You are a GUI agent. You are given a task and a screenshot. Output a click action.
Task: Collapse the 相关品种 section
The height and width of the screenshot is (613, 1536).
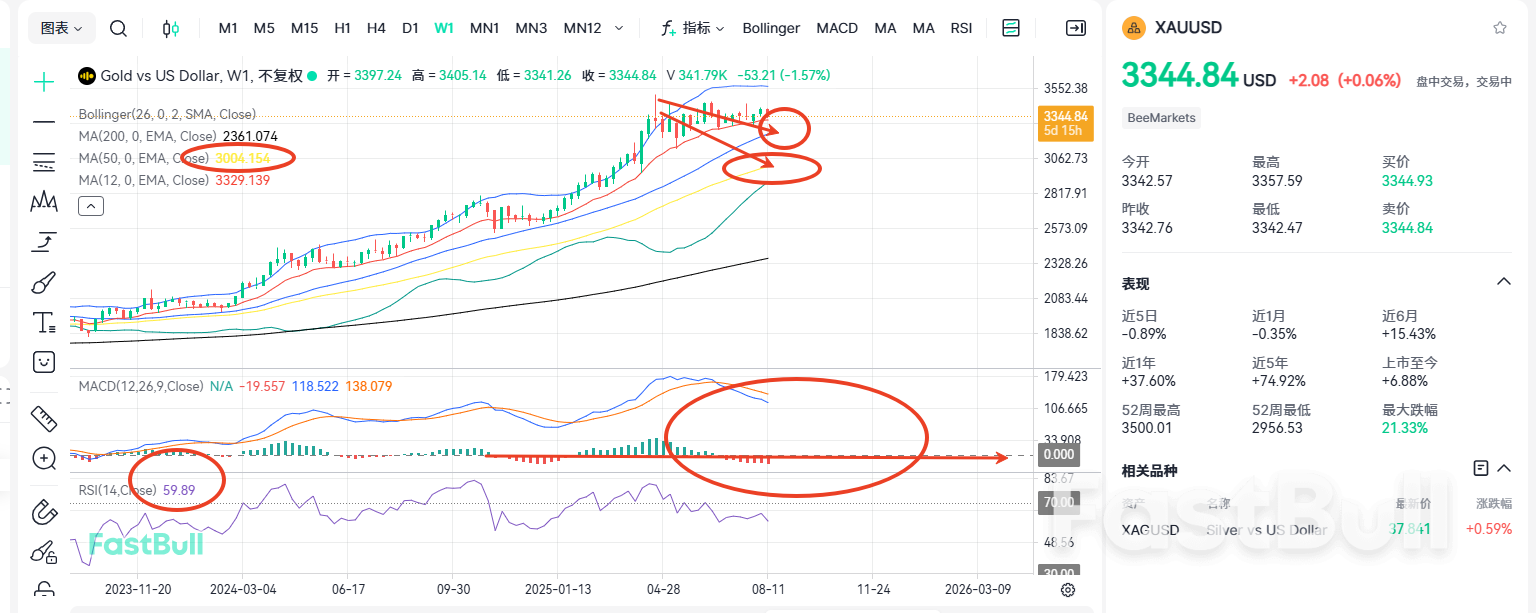[x=1504, y=468]
